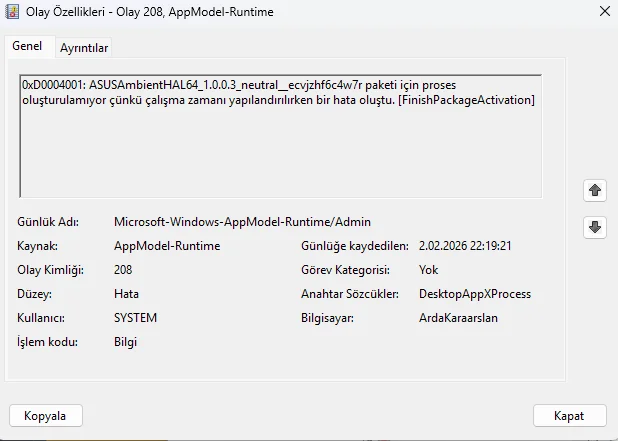Click the down arrow for next event
618x441 pixels.
(x=595, y=227)
